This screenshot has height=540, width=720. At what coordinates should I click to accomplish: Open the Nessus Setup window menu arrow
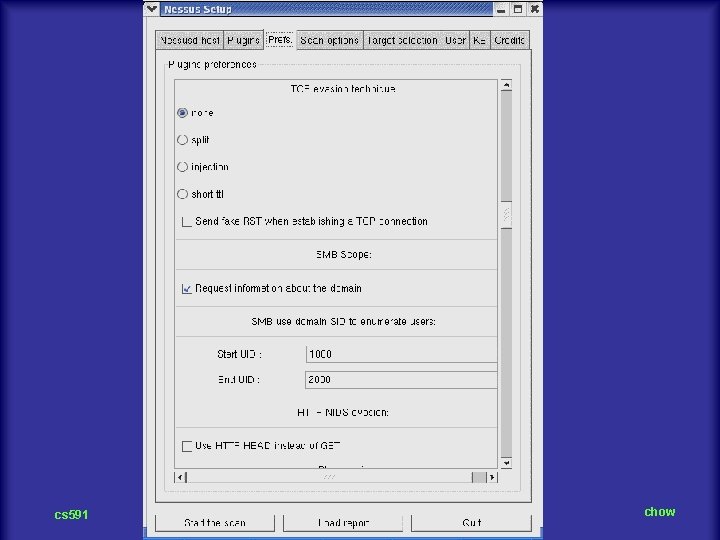point(152,9)
